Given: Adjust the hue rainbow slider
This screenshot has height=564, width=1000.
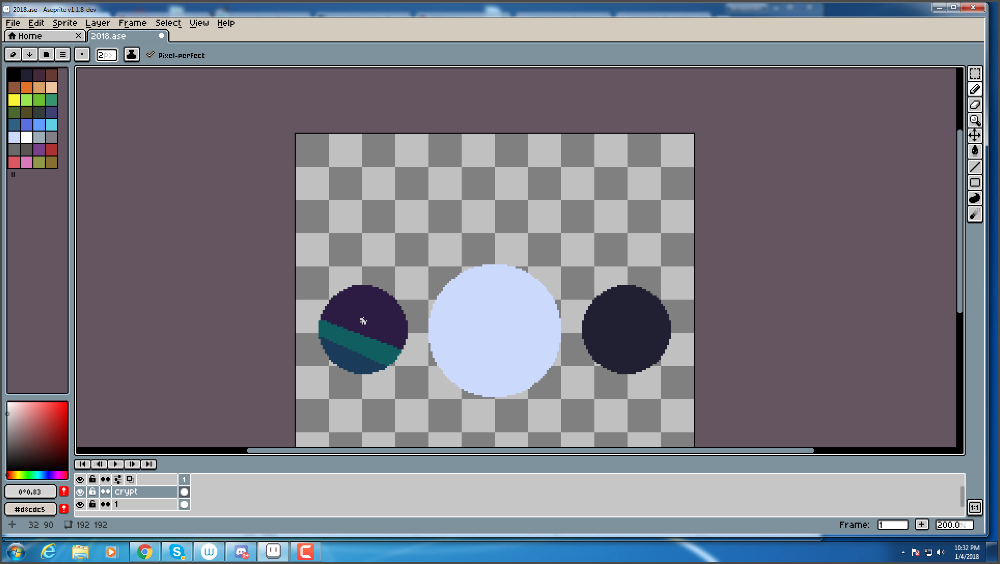Looking at the screenshot, I should pos(37,475).
